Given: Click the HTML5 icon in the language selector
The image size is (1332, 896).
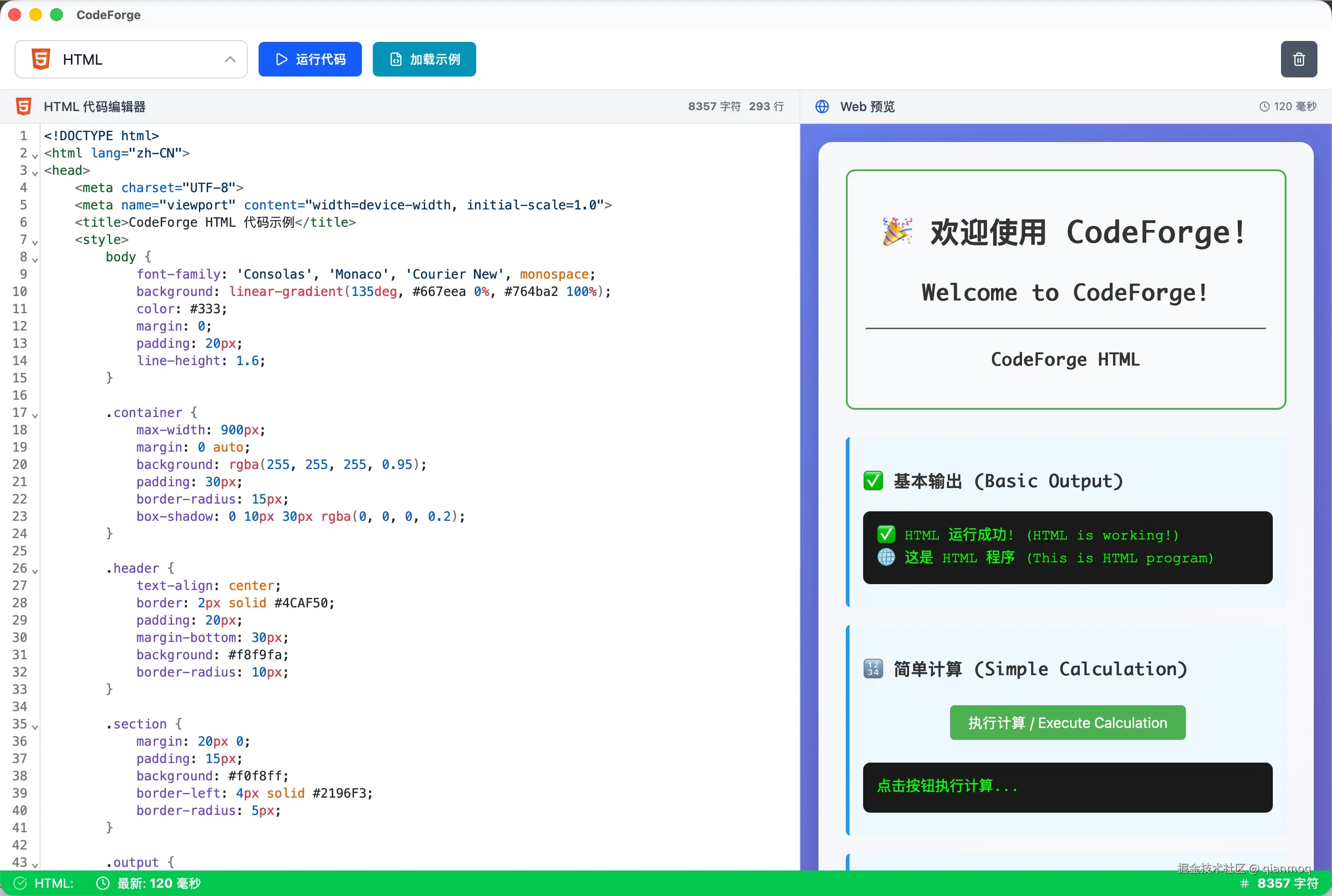Looking at the screenshot, I should point(41,59).
